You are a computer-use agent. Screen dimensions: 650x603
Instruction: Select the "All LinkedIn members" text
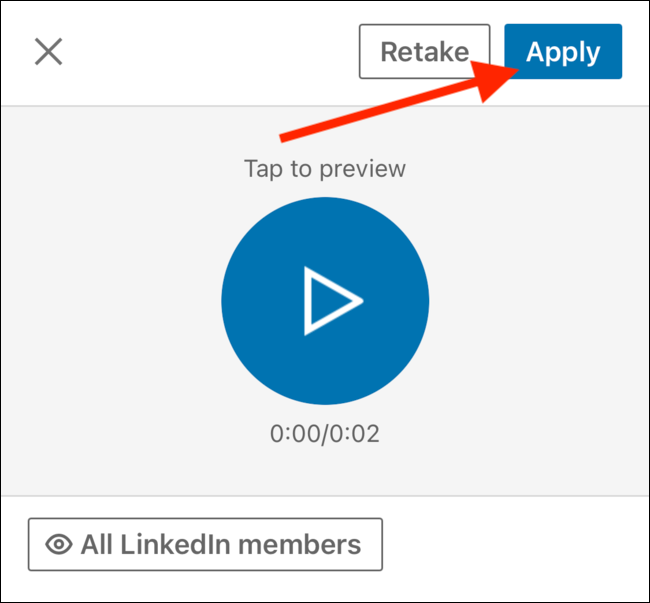click(x=220, y=545)
